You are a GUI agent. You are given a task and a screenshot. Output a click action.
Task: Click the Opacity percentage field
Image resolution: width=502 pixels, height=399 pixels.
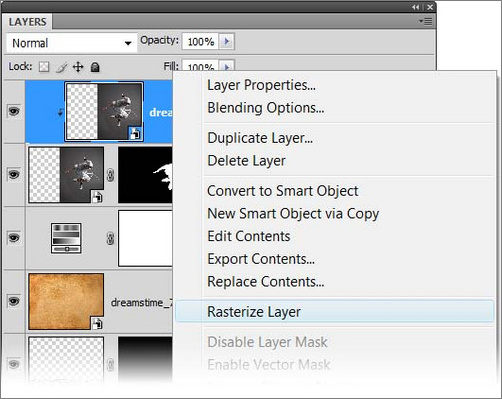[200, 41]
